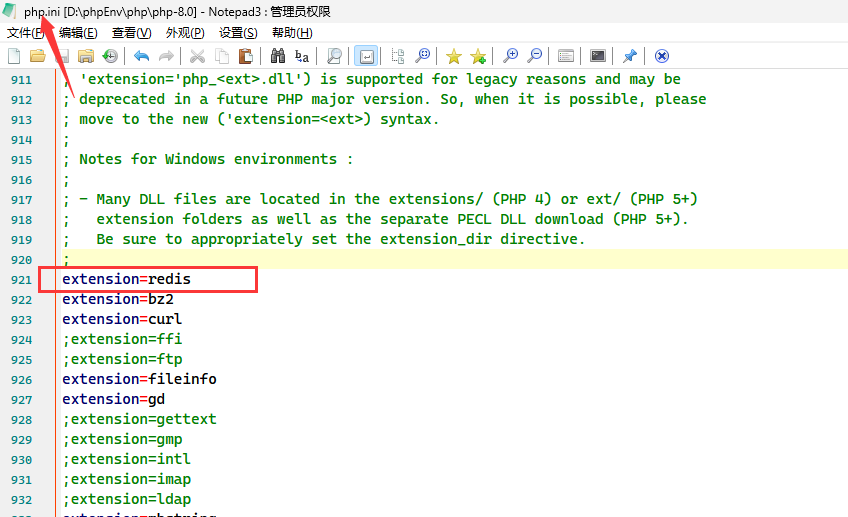Click the Save As floppy icon
Viewport: 848px width, 517px height.
coord(86,56)
